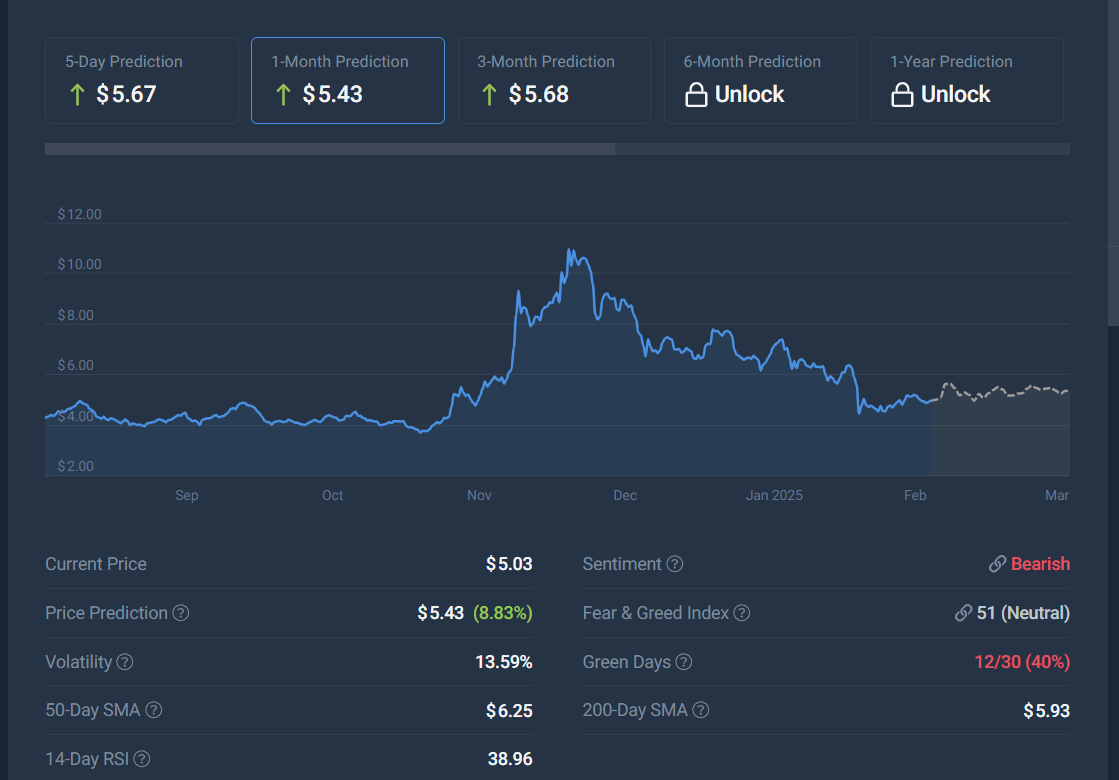Click Unlock text on 1-Year Prediction card
Viewport: 1119px width, 780px height.
[x=955, y=95]
